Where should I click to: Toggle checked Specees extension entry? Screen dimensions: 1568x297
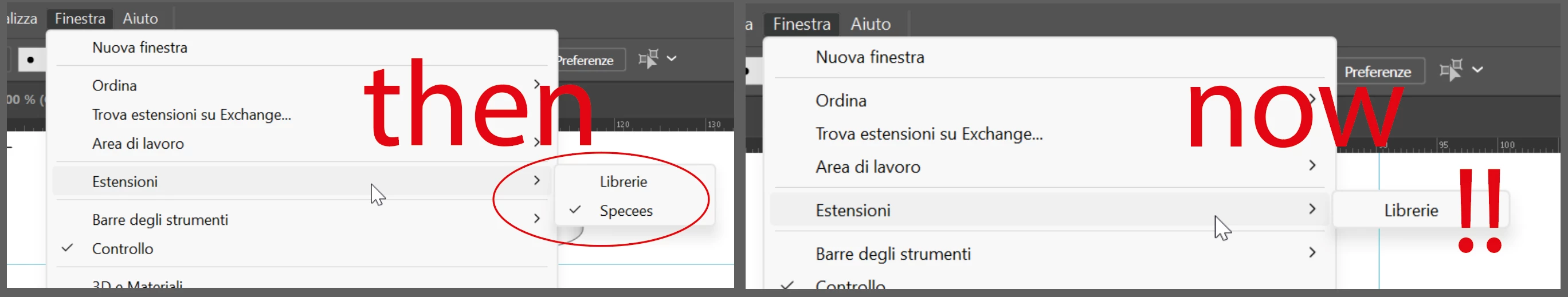pyautogui.click(x=634, y=211)
